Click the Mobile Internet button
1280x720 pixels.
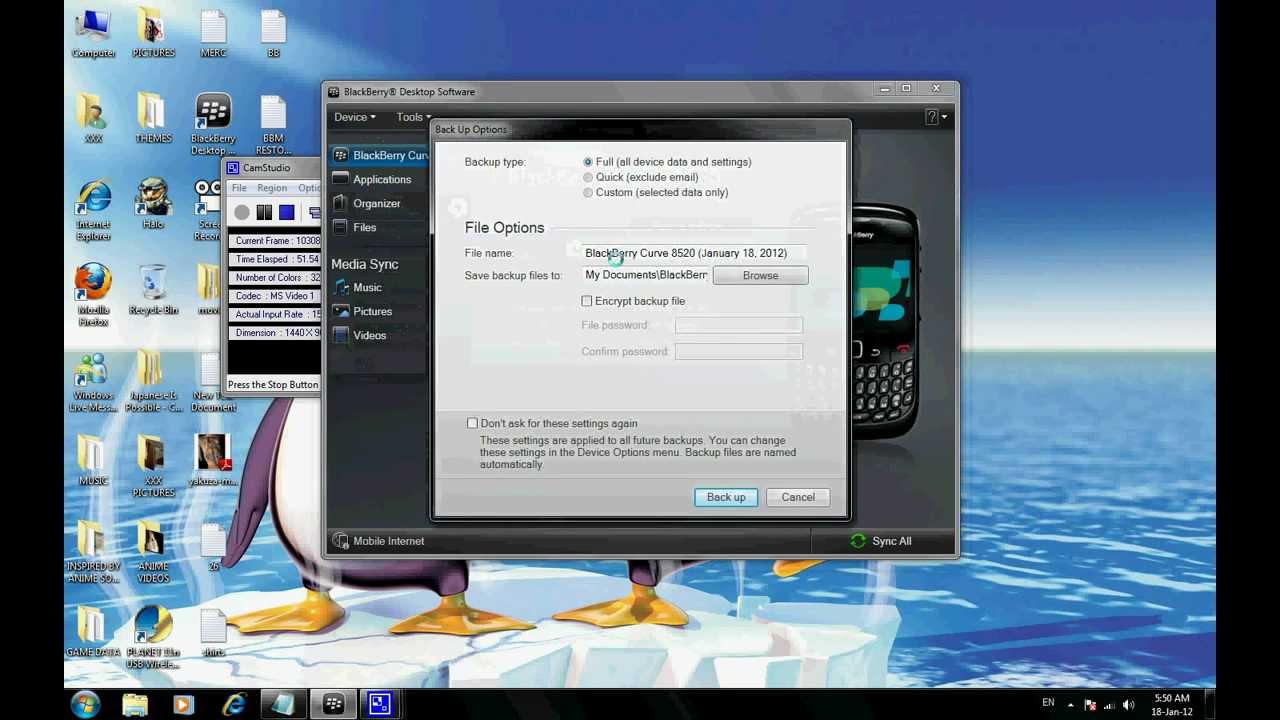pos(379,541)
